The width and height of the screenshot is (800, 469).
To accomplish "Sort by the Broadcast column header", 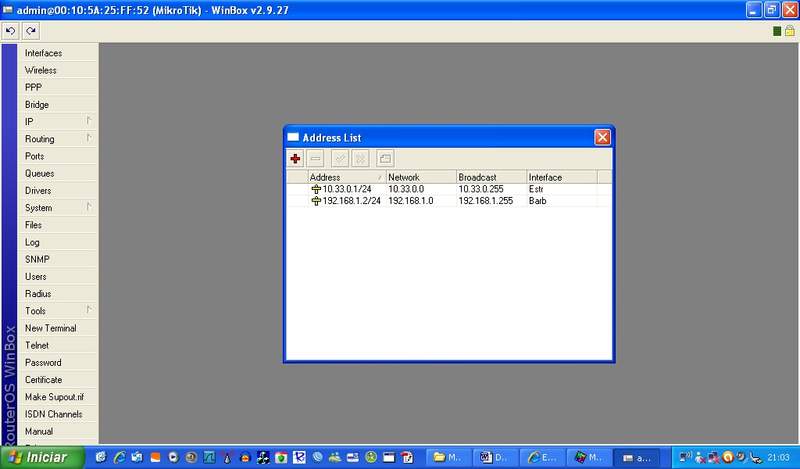I will pyautogui.click(x=492, y=178).
